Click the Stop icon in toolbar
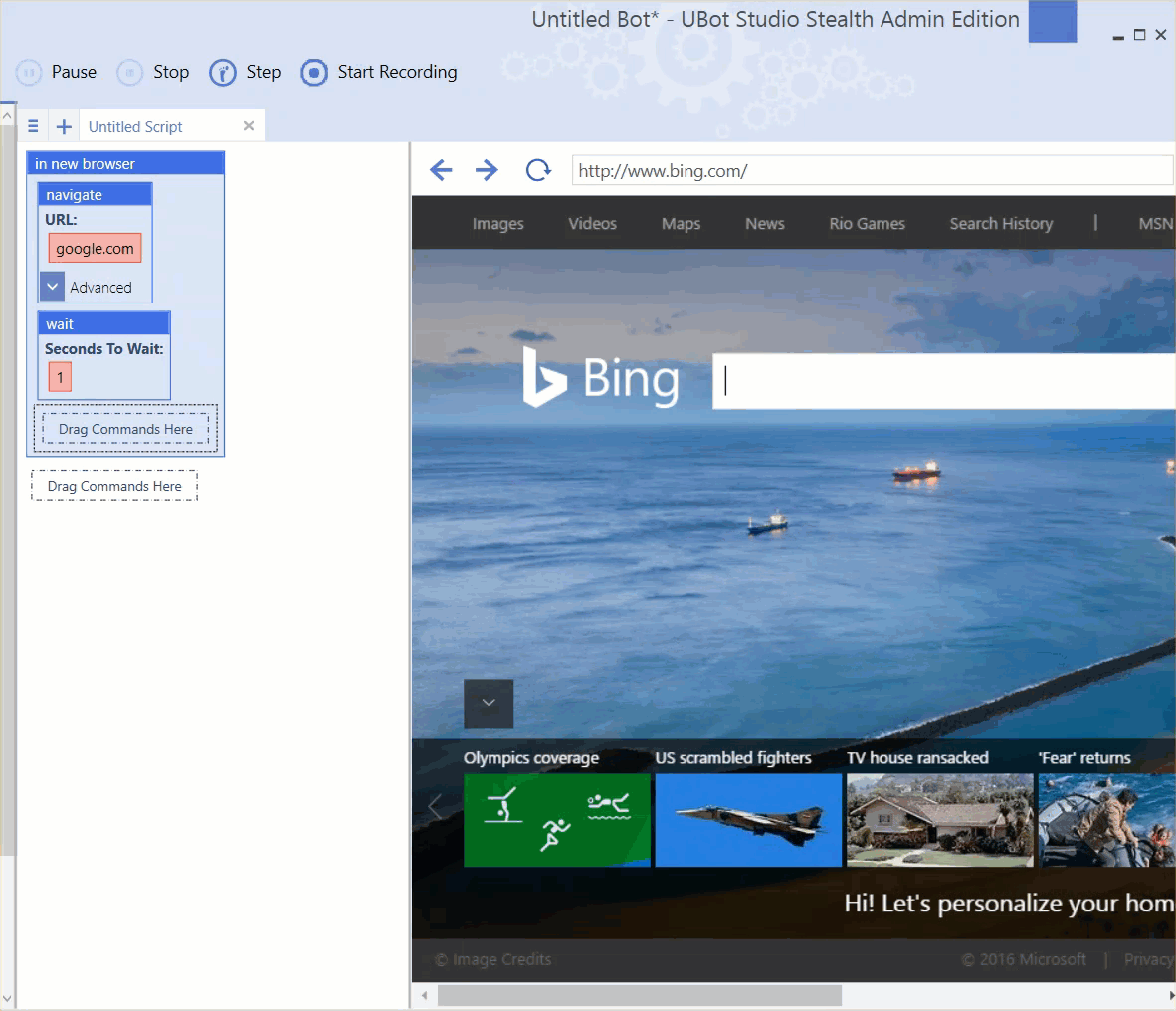Image resolution: width=1176 pixels, height=1011 pixels. tap(129, 72)
